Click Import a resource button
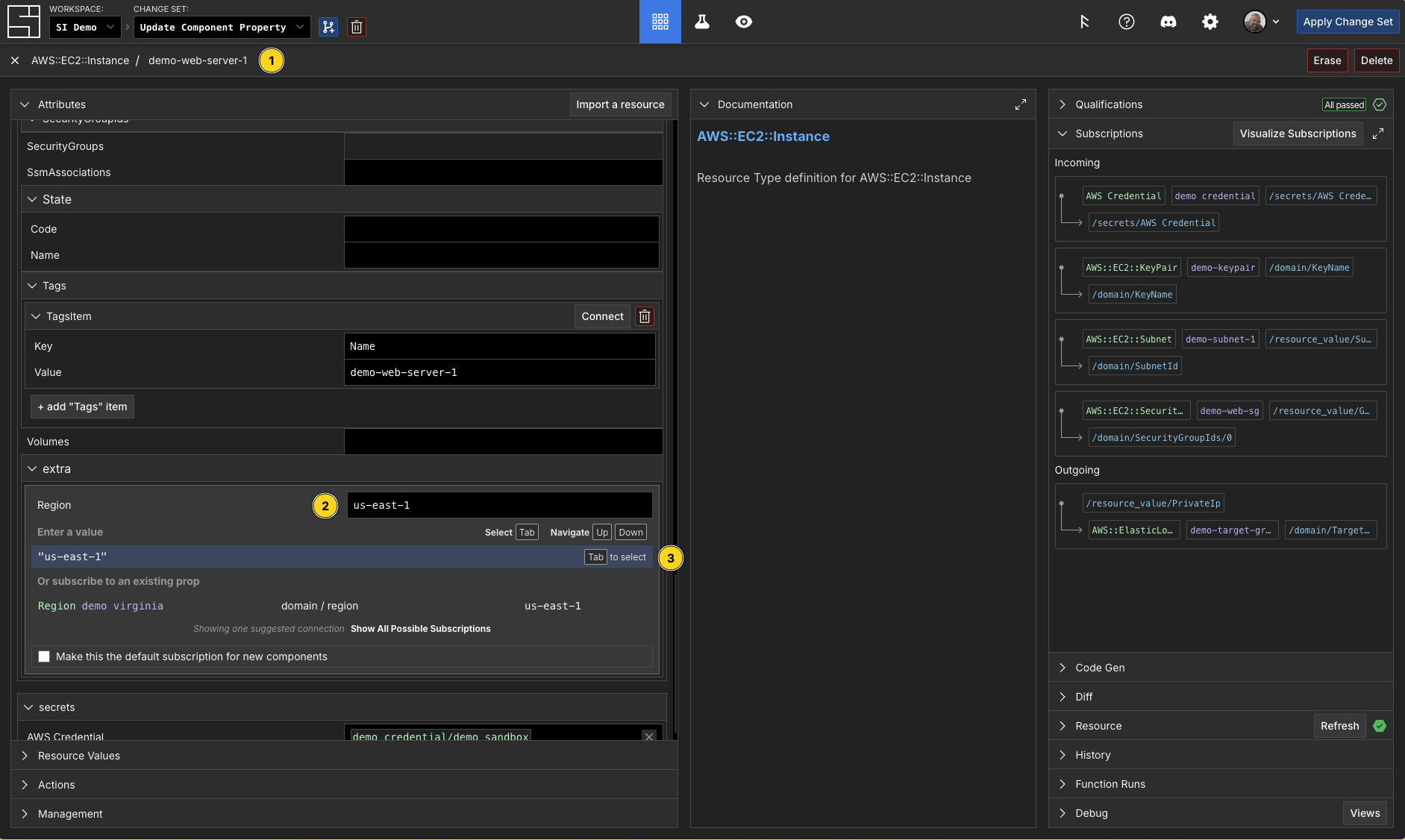The height and width of the screenshot is (840, 1405). tap(619, 104)
